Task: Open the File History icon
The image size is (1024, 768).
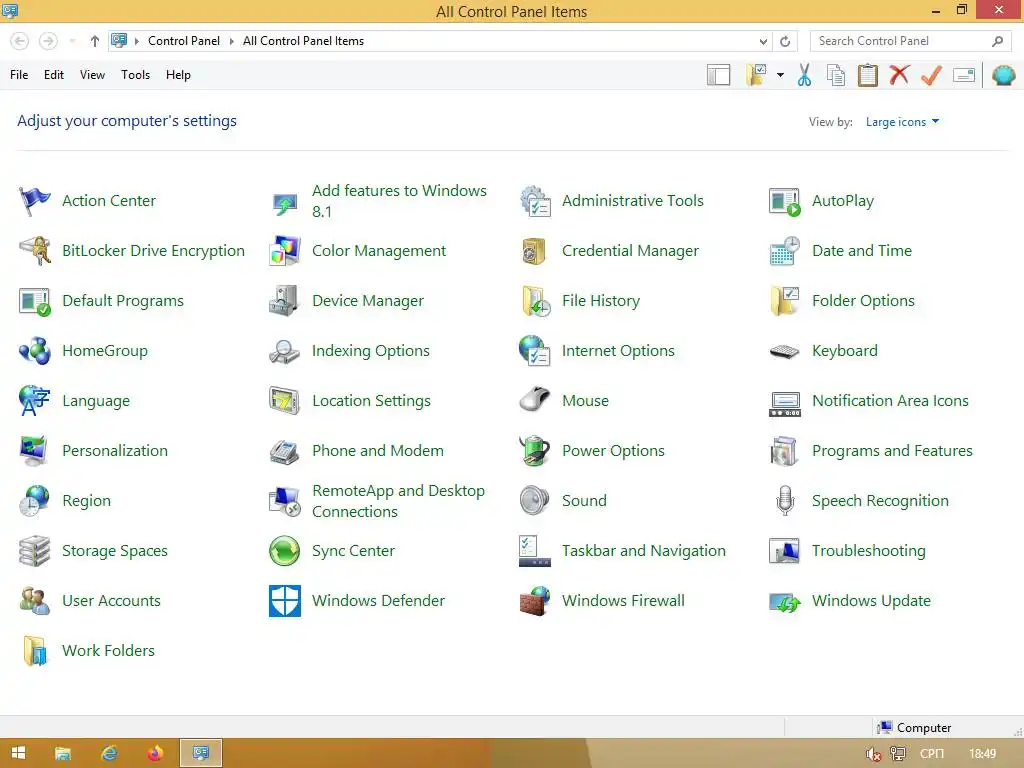Action: click(x=535, y=301)
